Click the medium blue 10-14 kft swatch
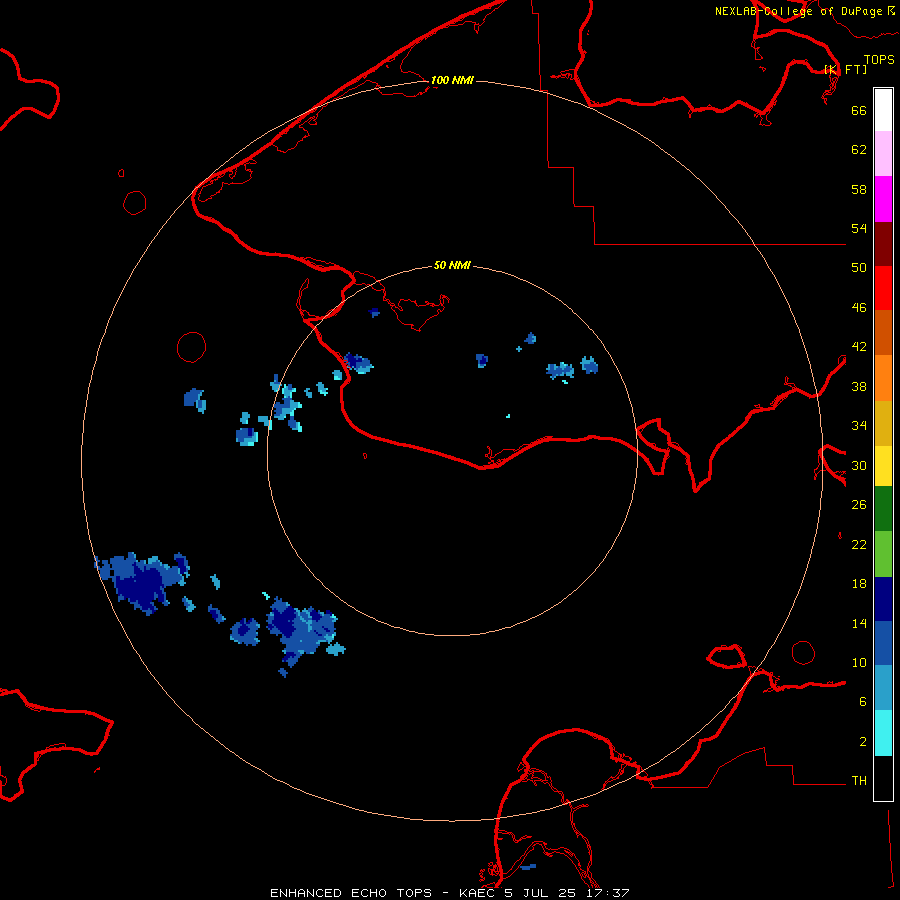The height and width of the screenshot is (900, 900). [883, 643]
